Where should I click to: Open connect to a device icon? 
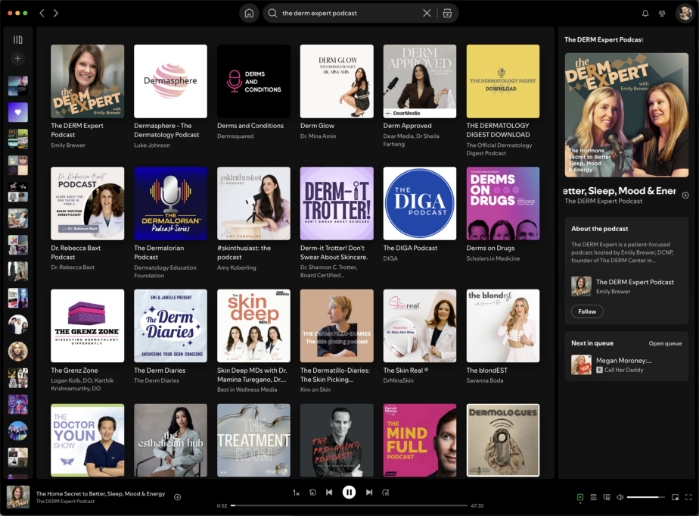coord(606,497)
